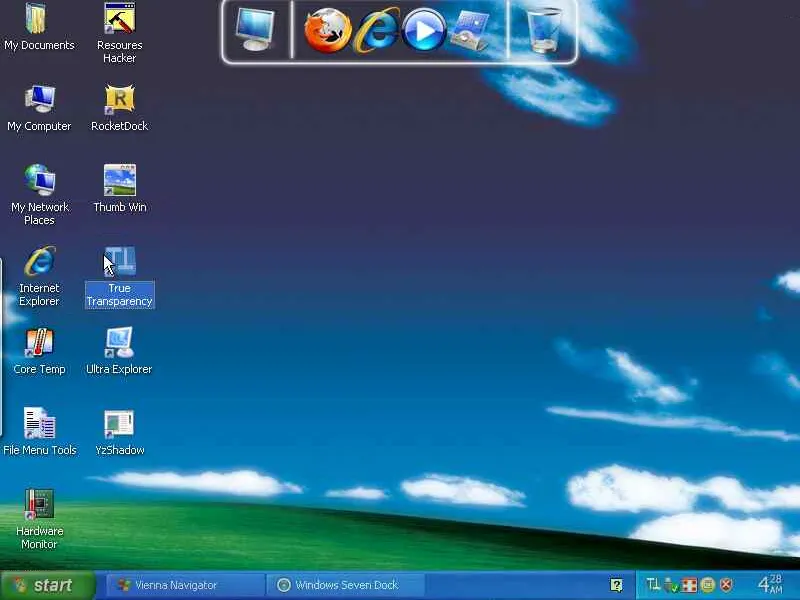Open the Recycle Bin in the dock

click(x=543, y=30)
